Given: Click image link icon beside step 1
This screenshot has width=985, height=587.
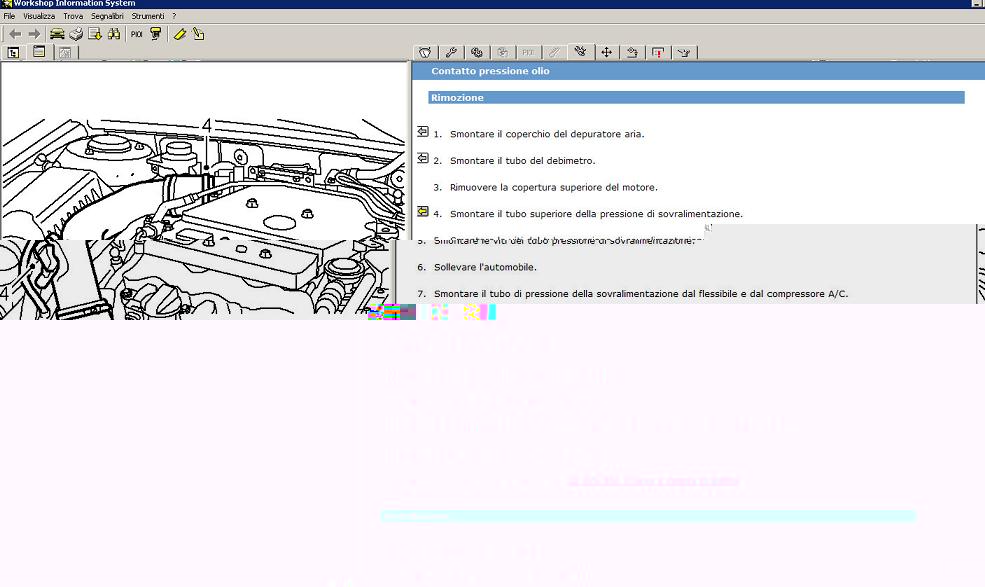Looking at the screenshot, I should 423,131.
